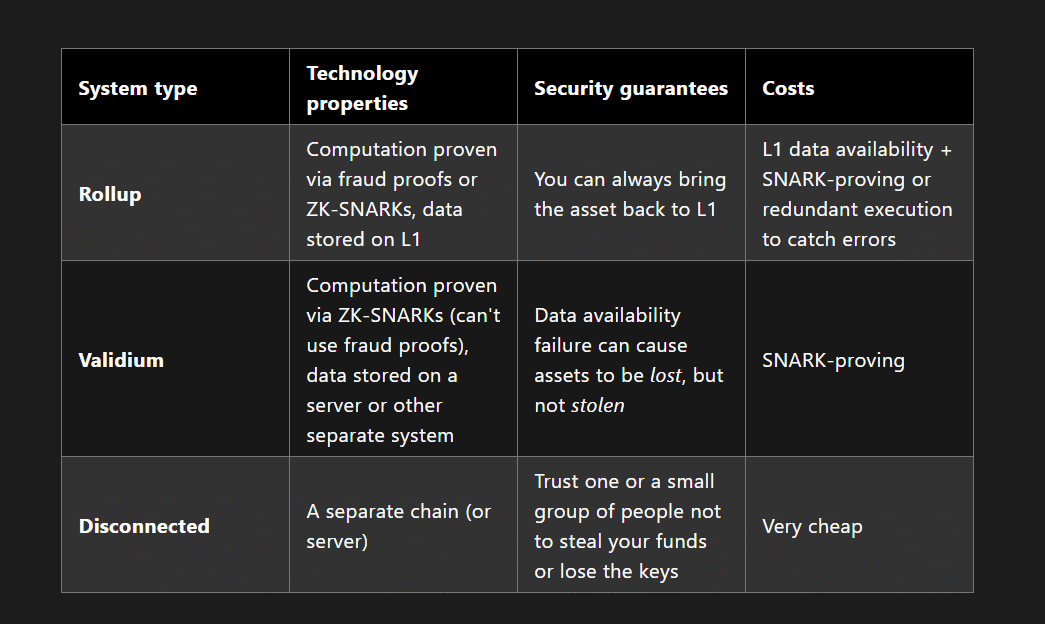Click the "System type" column header
The image size is (1045, 624).
tap(138, 88)
